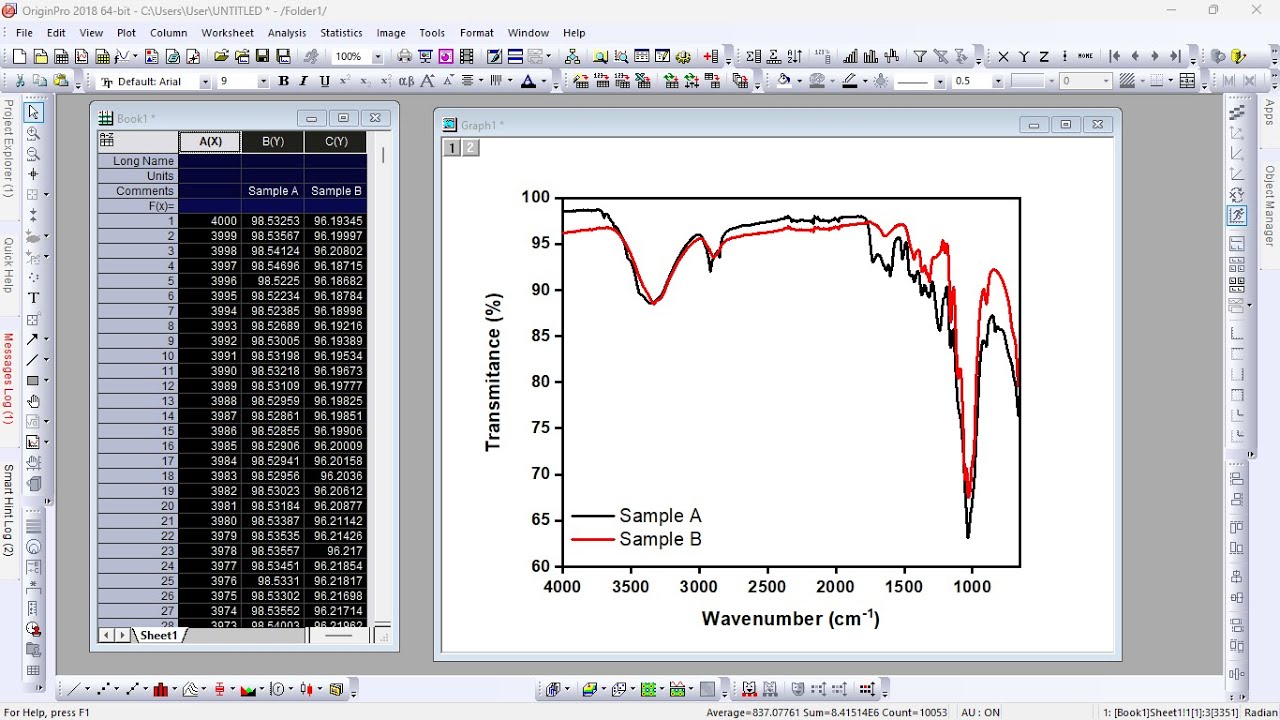Click the Add Filter funnel icon
The width and height of the screenshot is (1280, 720).
920,57
